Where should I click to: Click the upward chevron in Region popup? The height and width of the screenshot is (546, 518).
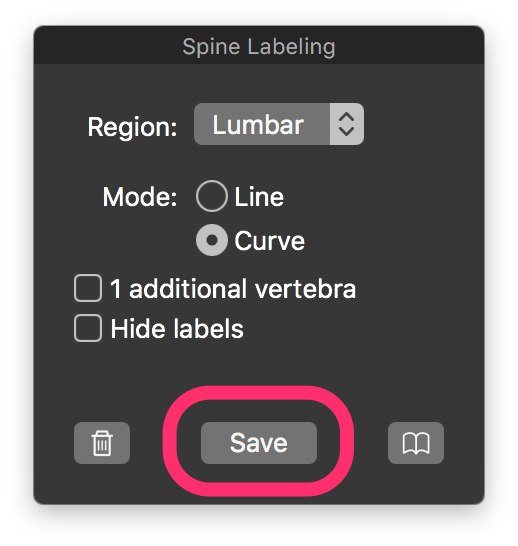(347, 116)
